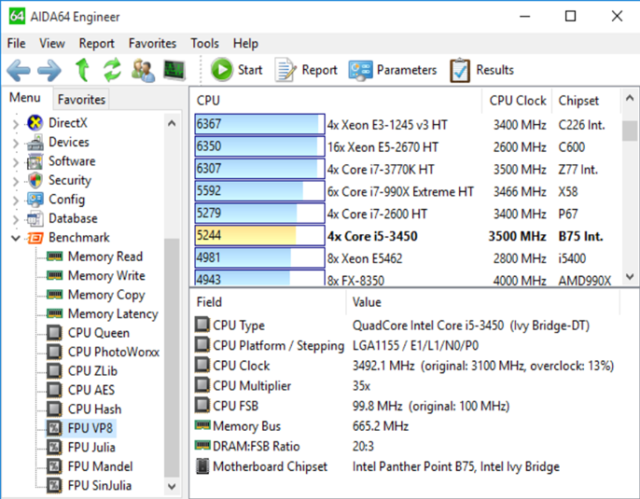Click the CPU Multiplier field row
Image resolution: width=640 pixels, height=499 pixels.
point(407,386)
